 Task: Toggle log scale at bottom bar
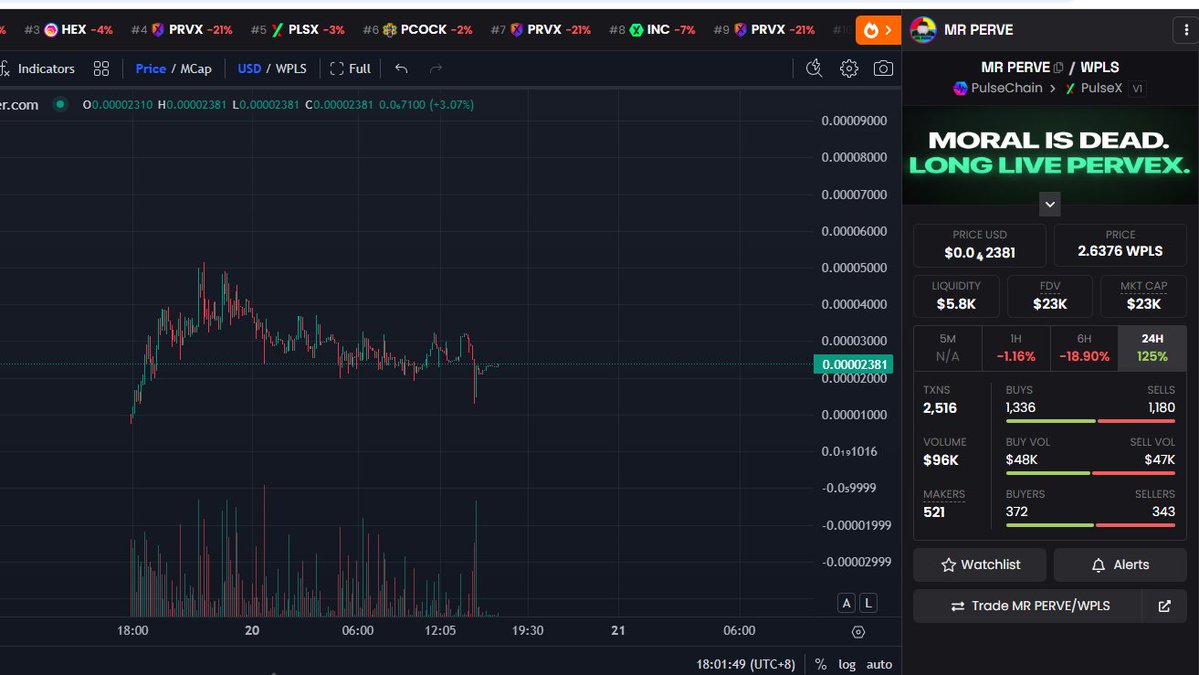click(x=846, y=664)
